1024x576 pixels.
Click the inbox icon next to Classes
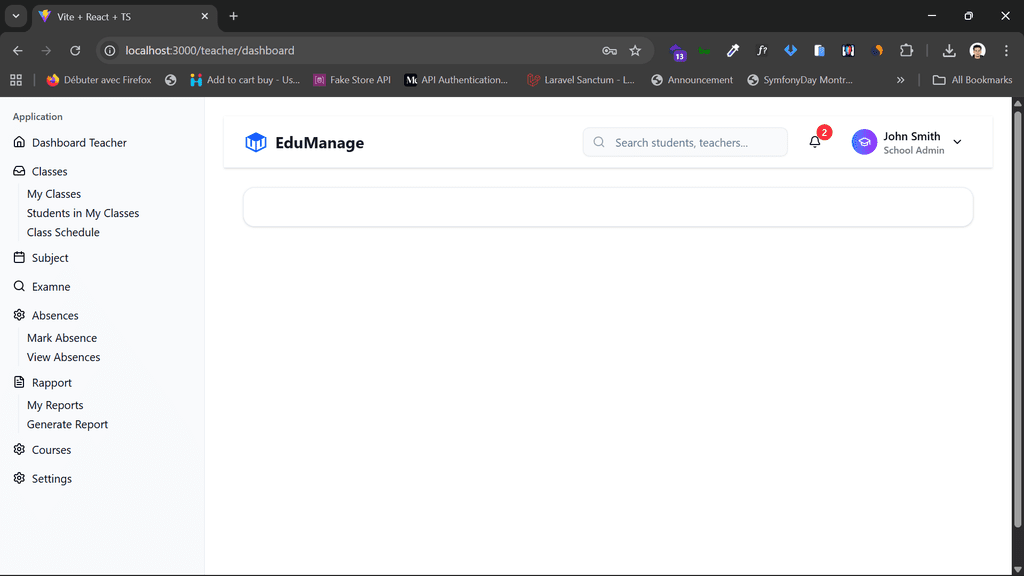coord(19,170)
